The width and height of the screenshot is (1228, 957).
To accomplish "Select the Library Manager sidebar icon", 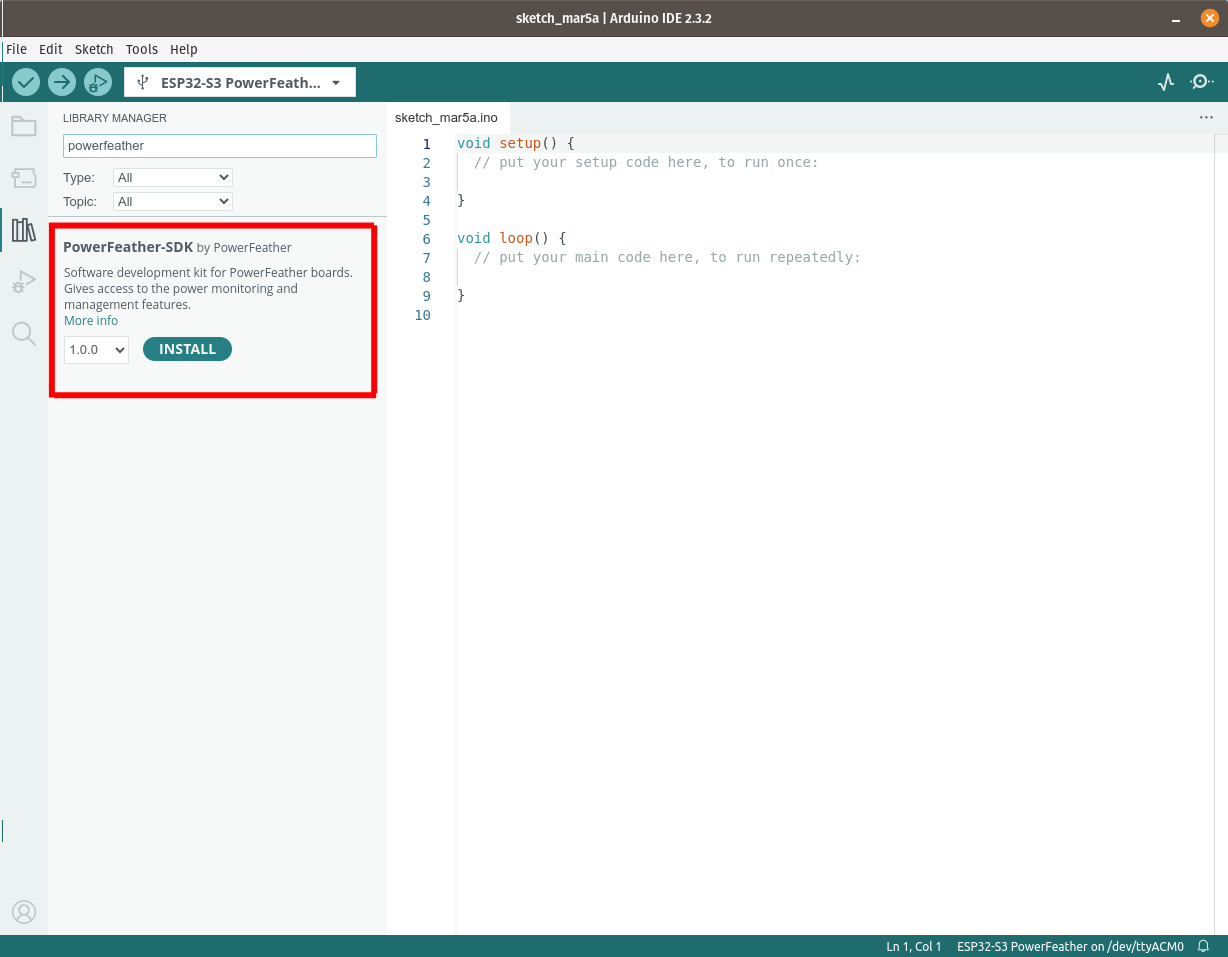I will pyautogui.click(x=24, y=230).
